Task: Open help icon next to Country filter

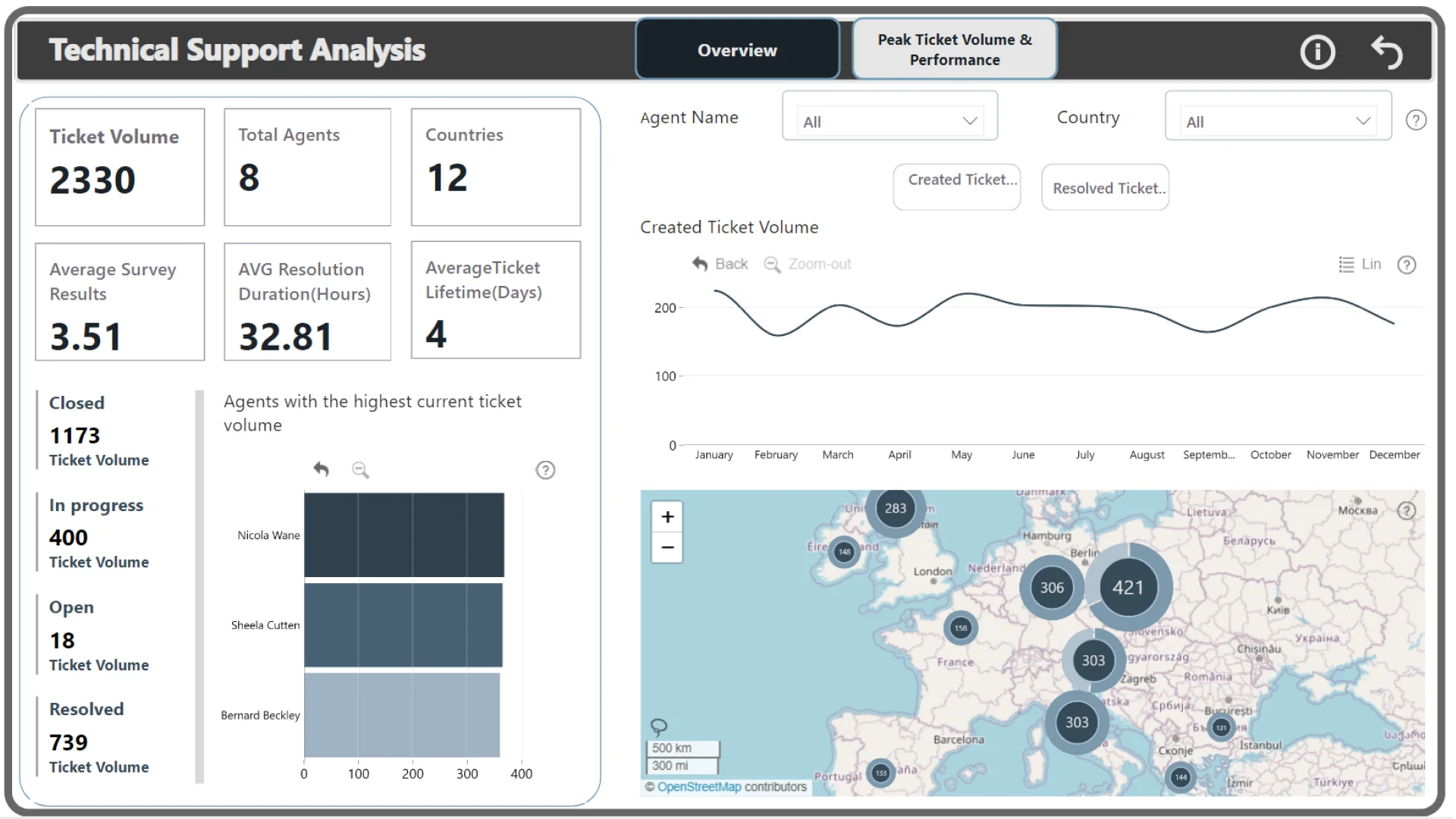Action: click(1416, 120)
